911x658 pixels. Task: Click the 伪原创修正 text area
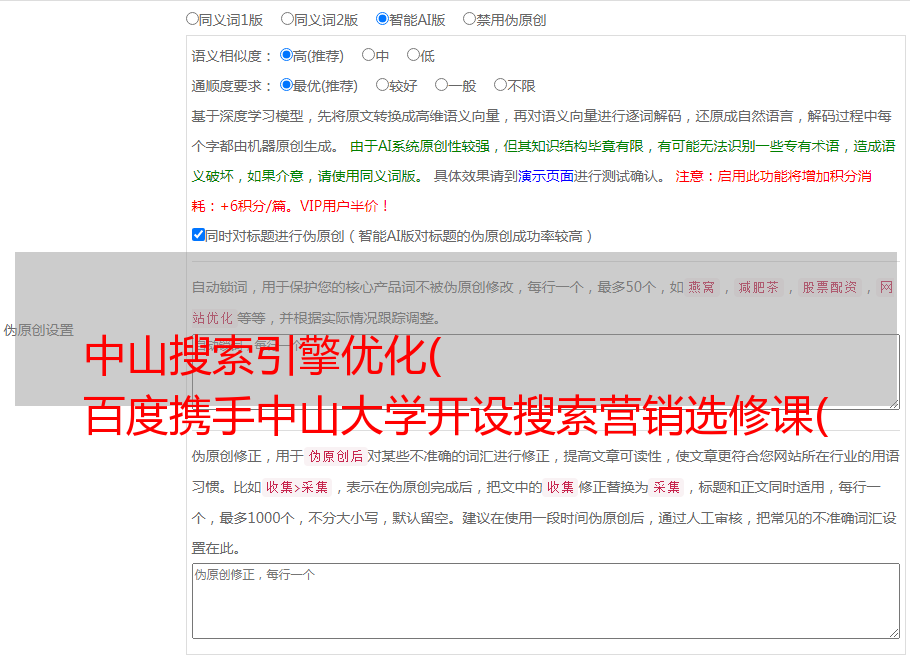coord(546,601)
